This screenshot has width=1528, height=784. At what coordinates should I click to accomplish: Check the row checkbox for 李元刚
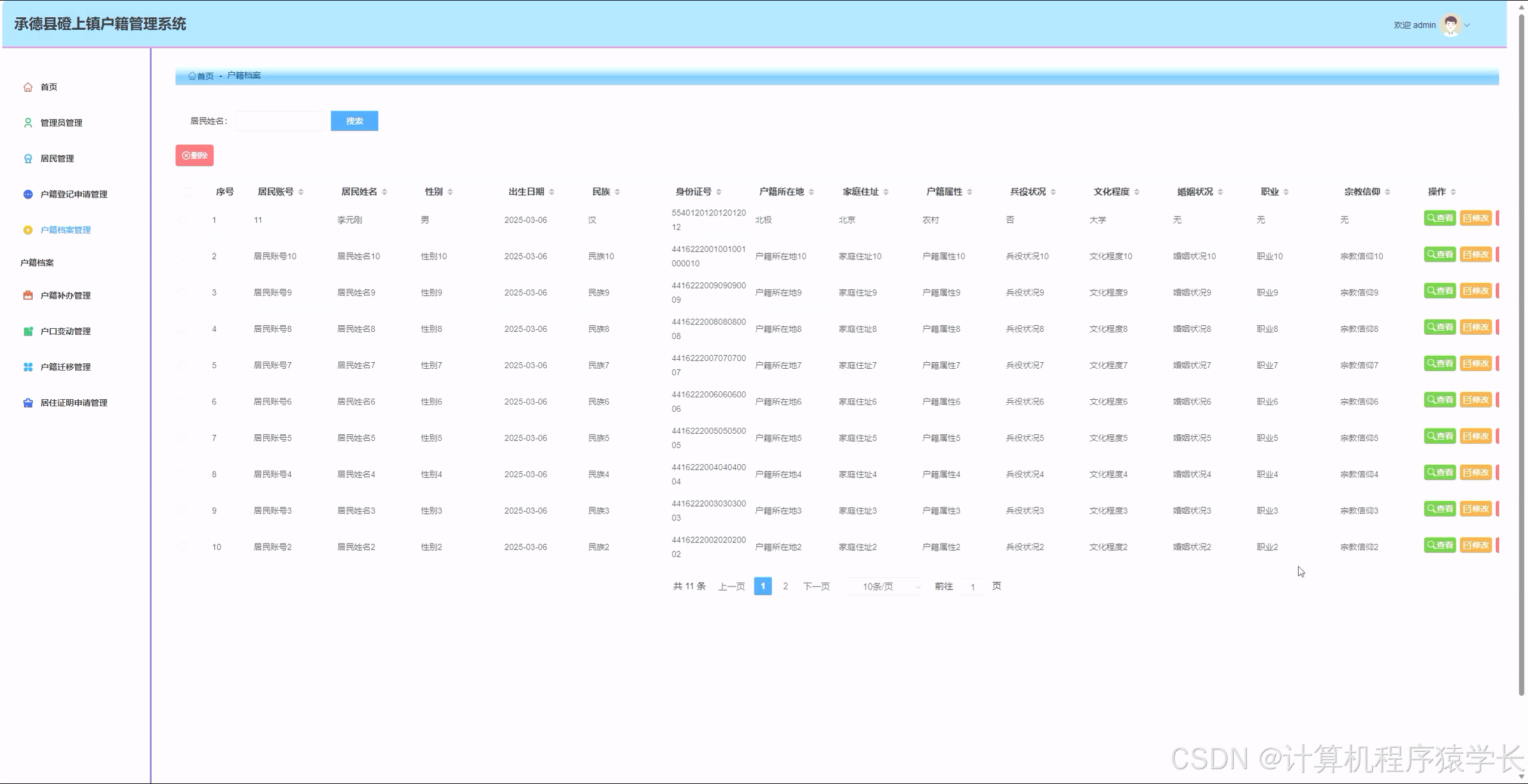click(x=183, y=220)
